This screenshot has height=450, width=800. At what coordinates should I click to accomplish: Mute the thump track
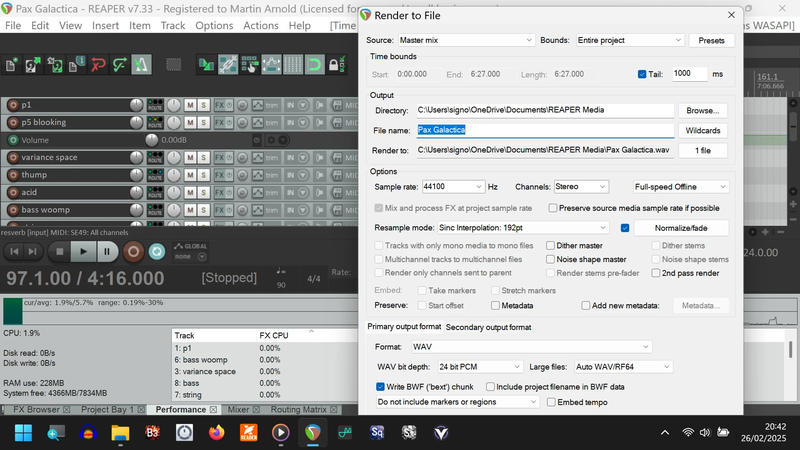[190, 175]
